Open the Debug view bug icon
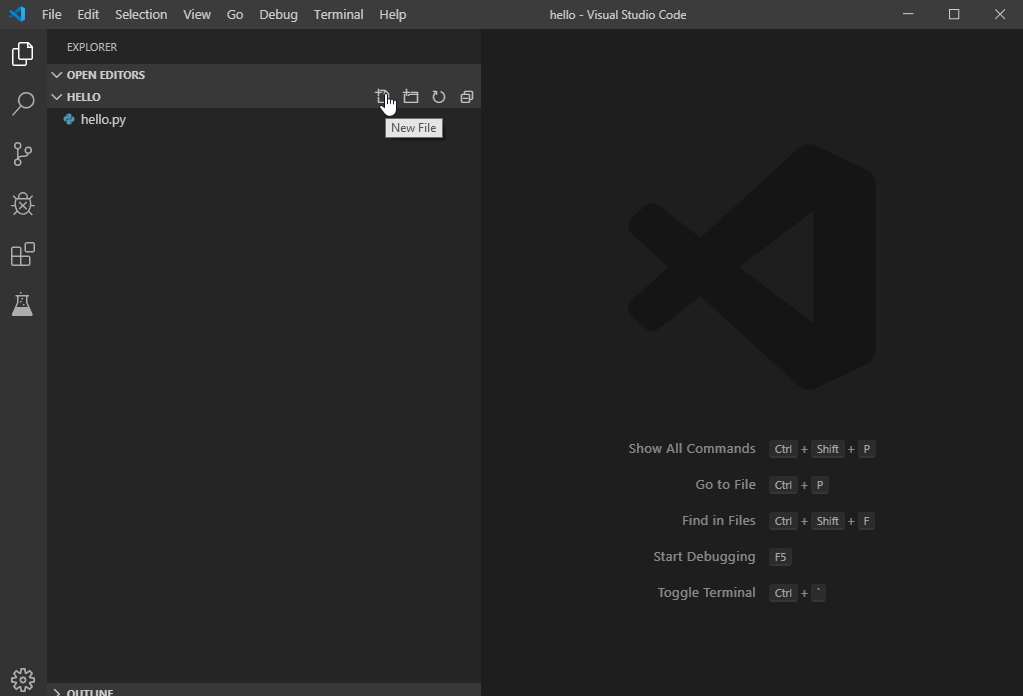Image resolution: width=1023 pixels, height=696 pixels. [x=22, y=204]
